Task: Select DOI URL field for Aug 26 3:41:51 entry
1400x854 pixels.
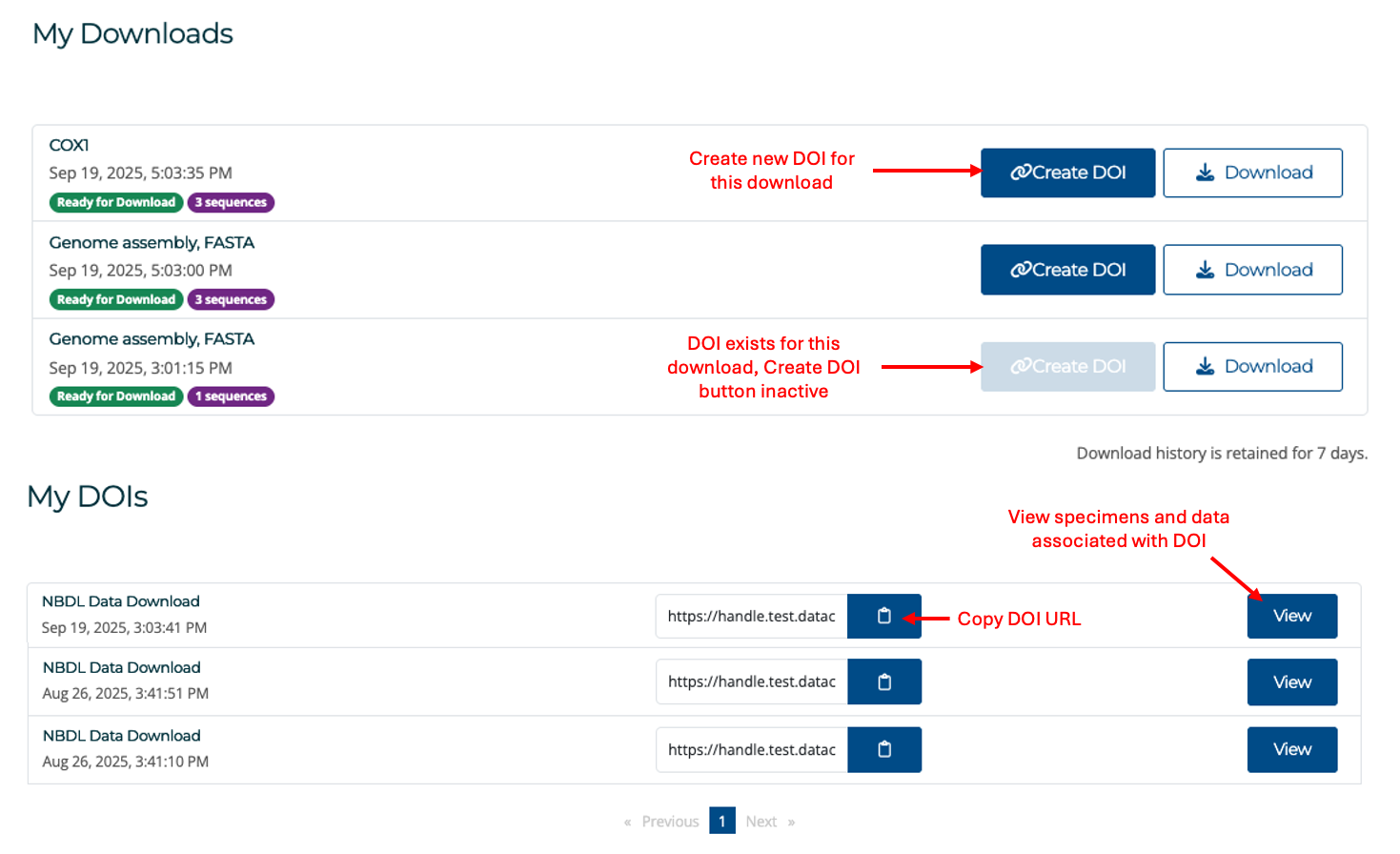Action: coord(751,681)
